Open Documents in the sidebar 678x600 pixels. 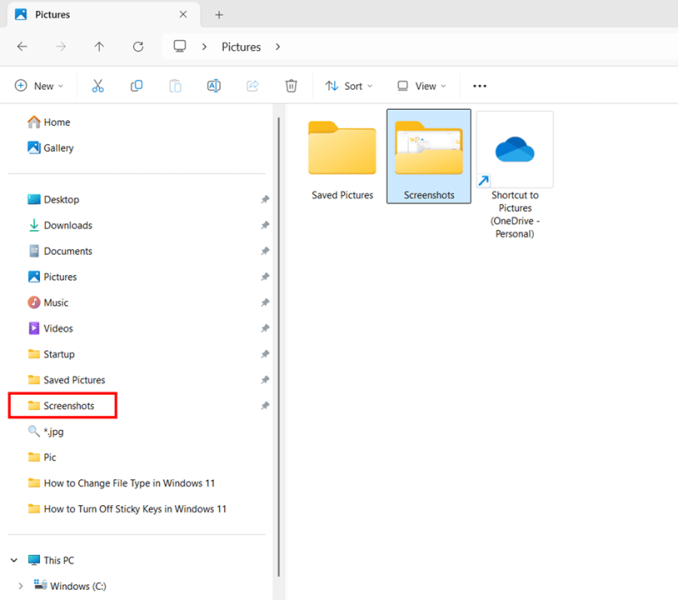60,251
